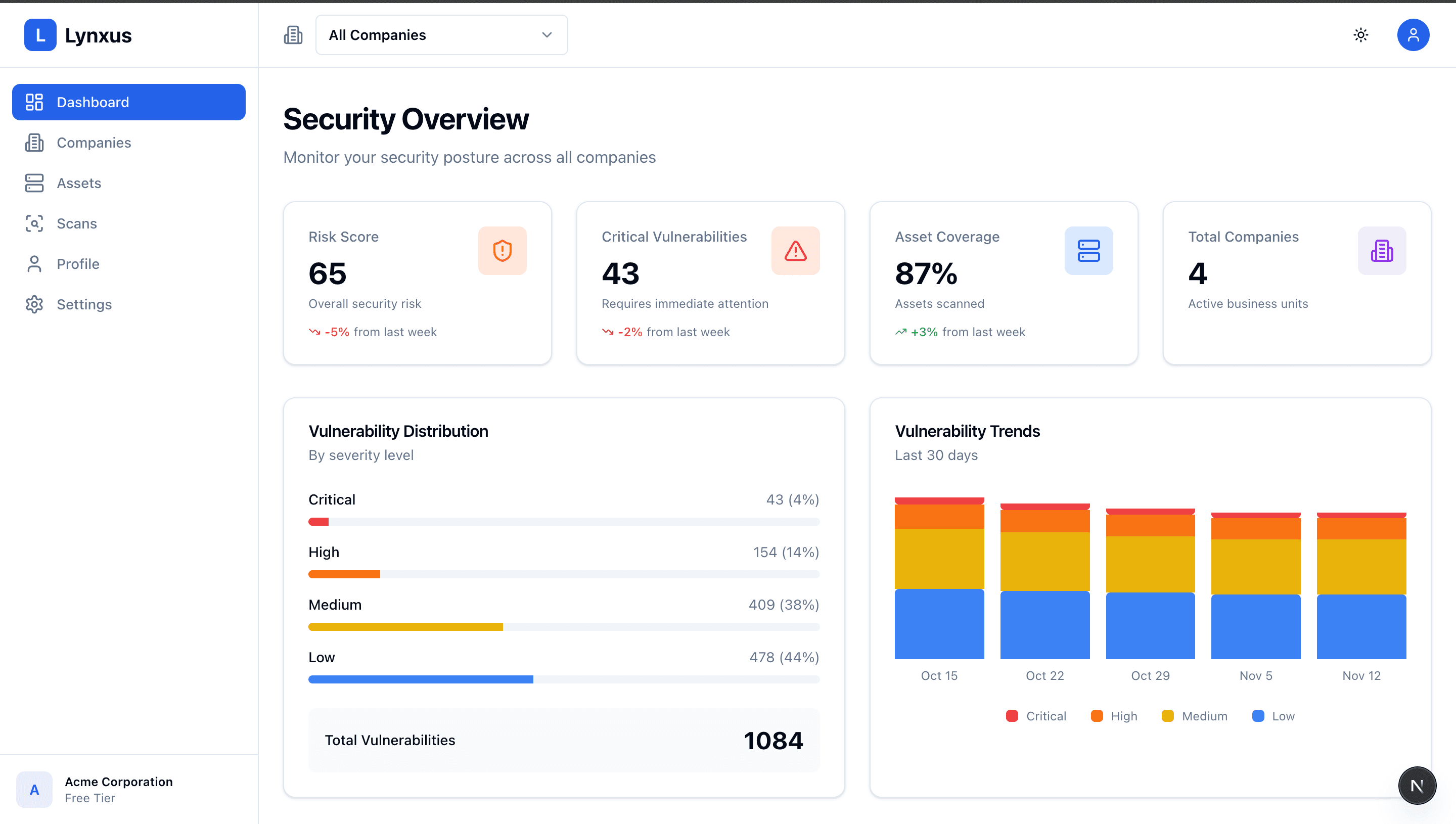
Task: Select the Dashboard icon in the sidebar
Action: (34, 102)
